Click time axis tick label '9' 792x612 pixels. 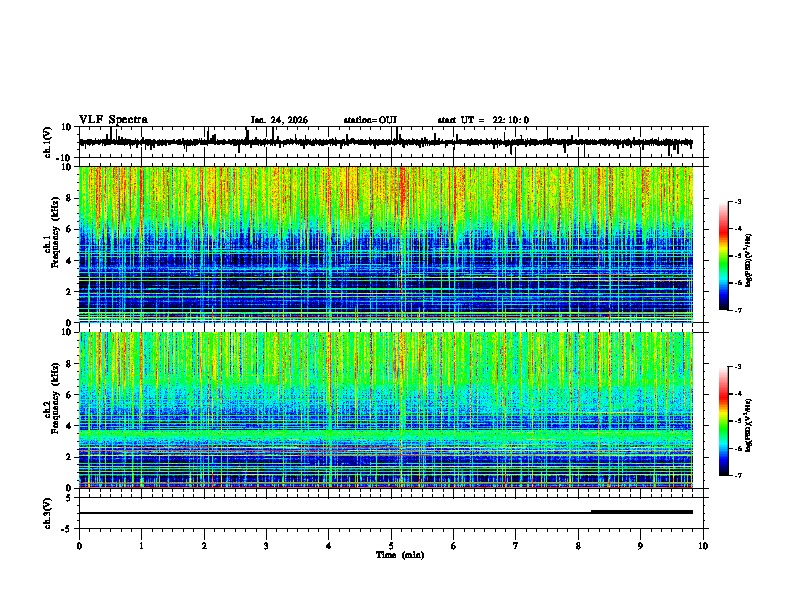tap(640, 546)
